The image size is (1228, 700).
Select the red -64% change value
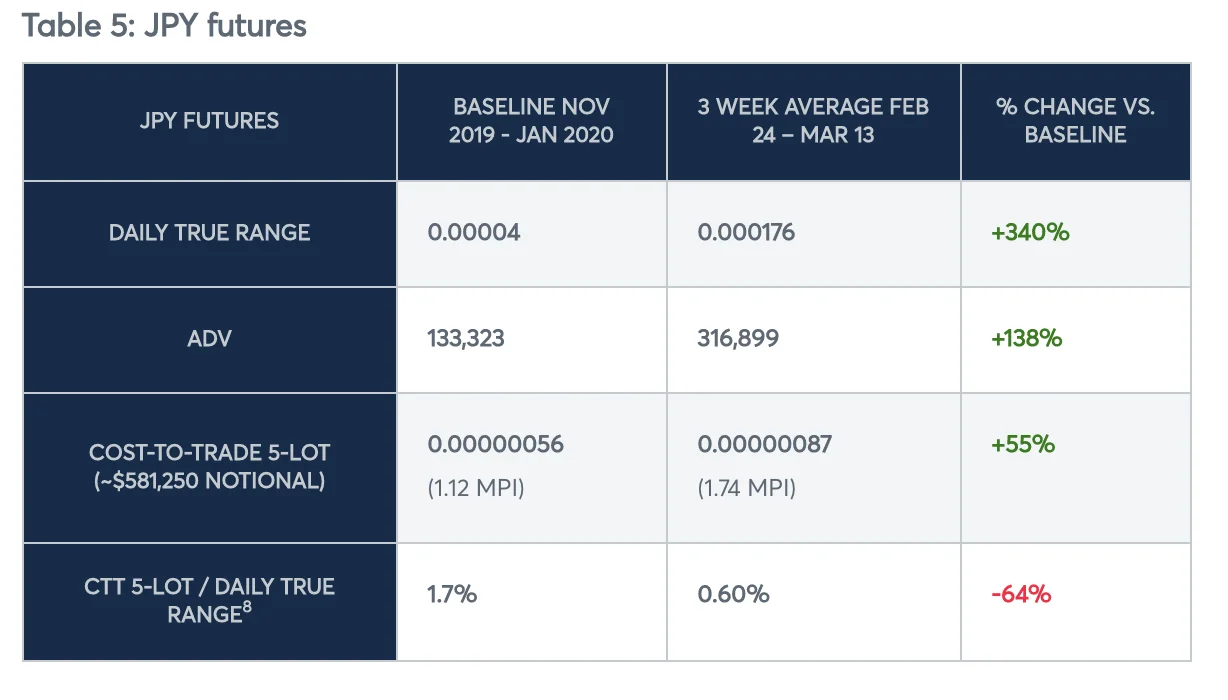coord(1021,594)
